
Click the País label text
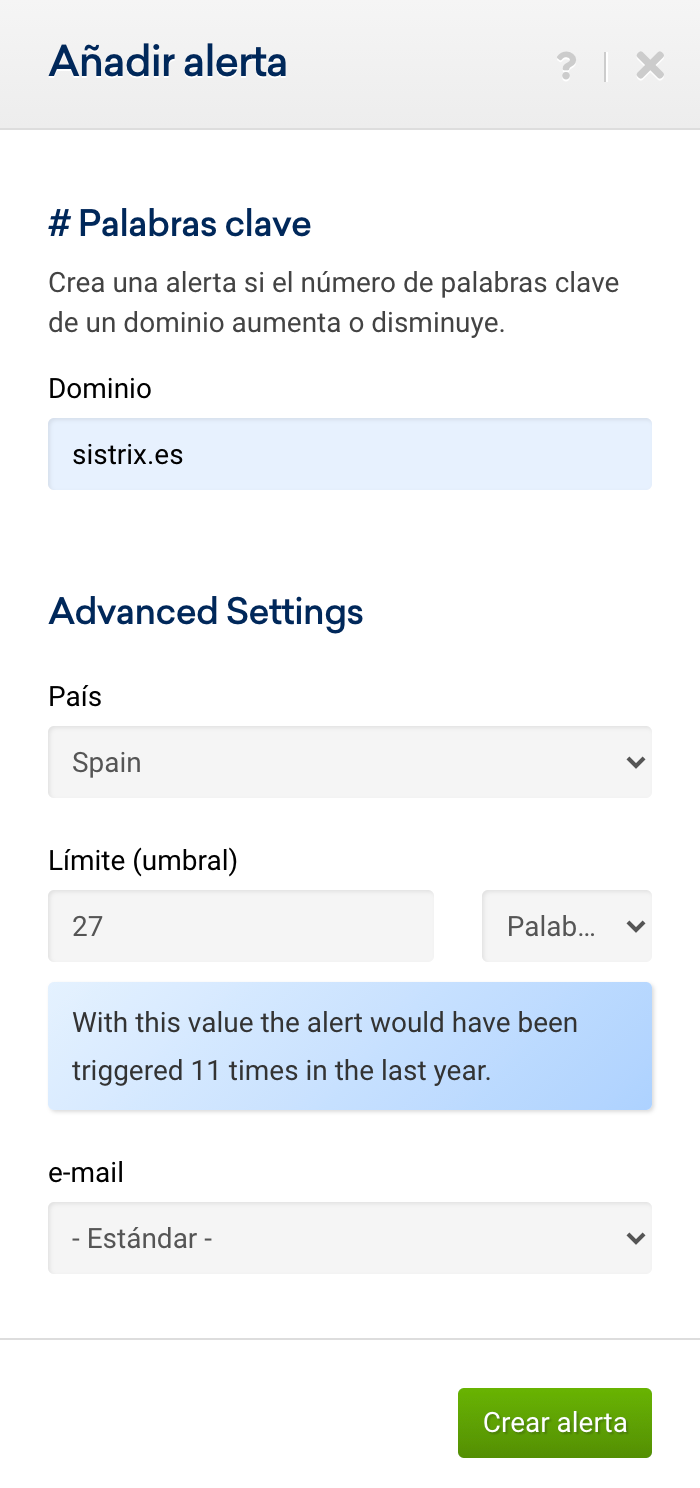(75, 696)
